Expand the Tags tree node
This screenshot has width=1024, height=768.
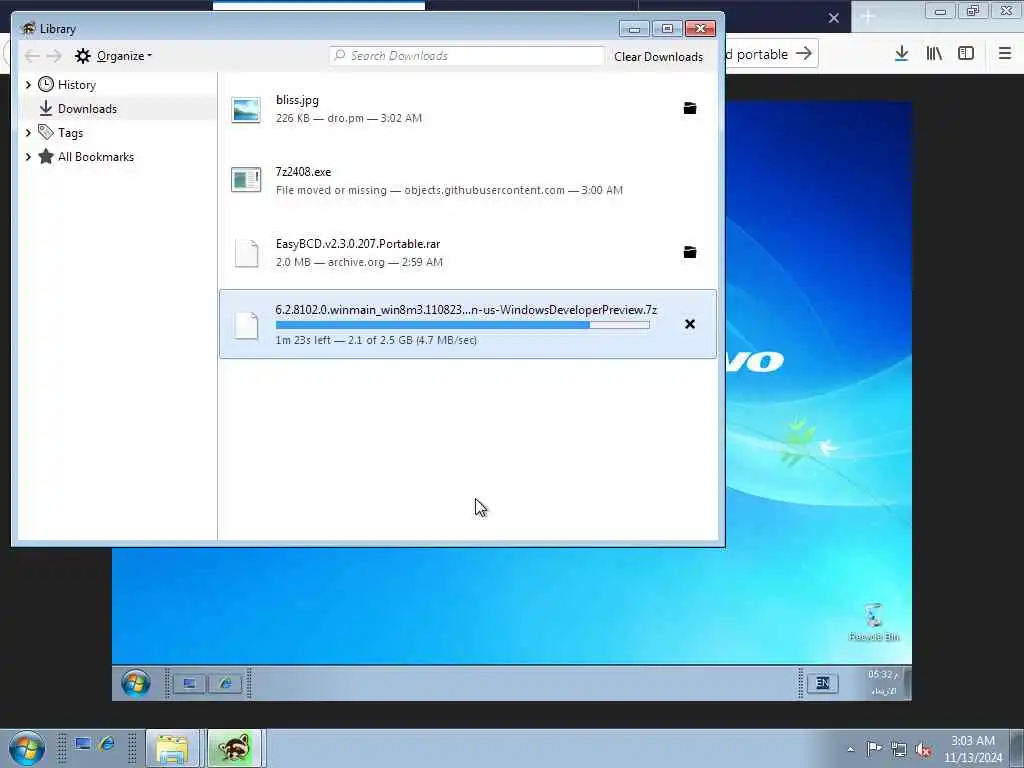pyautogui.click(x=28, y=133)
